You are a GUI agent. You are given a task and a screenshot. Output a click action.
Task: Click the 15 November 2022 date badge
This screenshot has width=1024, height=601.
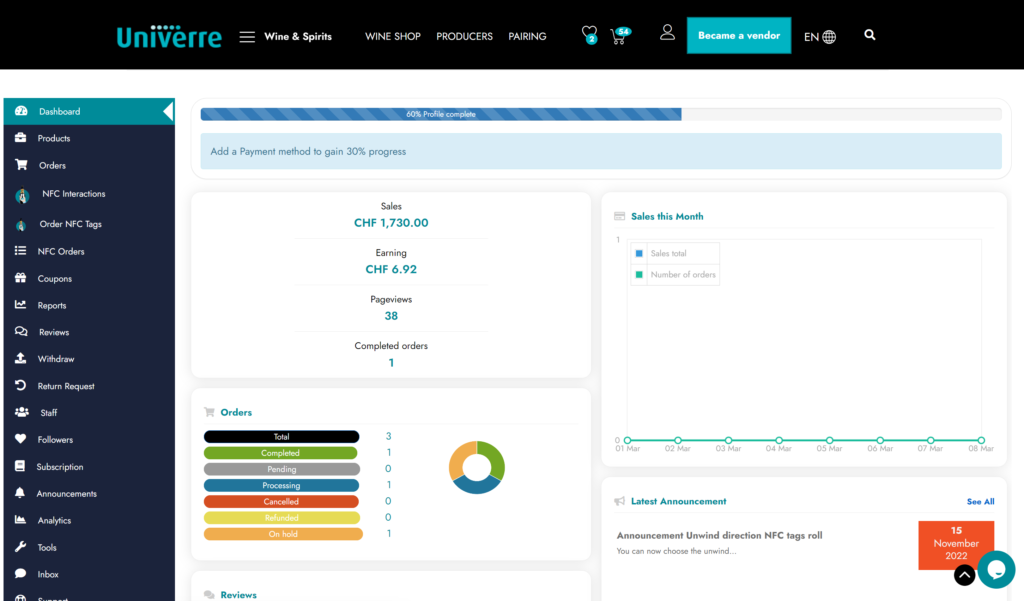pyautogui.click(x=956, y=544)
